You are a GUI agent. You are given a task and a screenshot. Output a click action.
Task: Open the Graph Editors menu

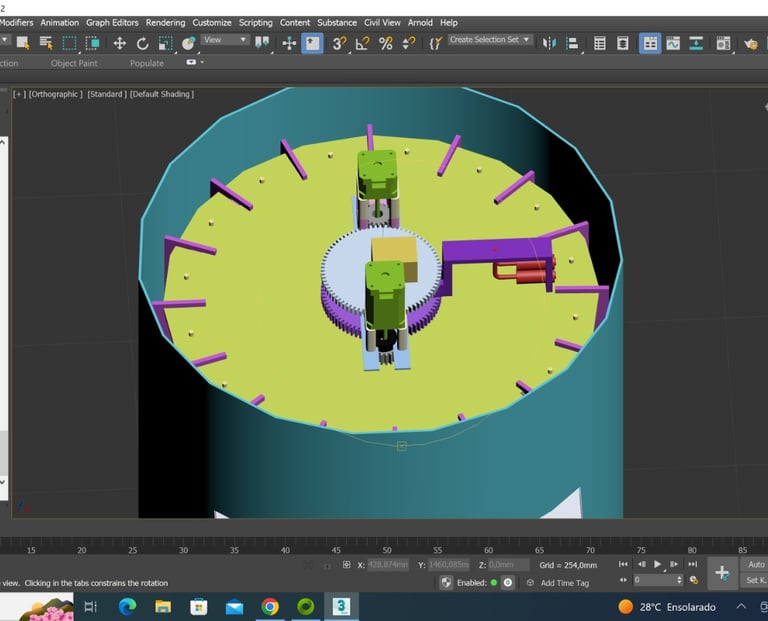point(112,22)
